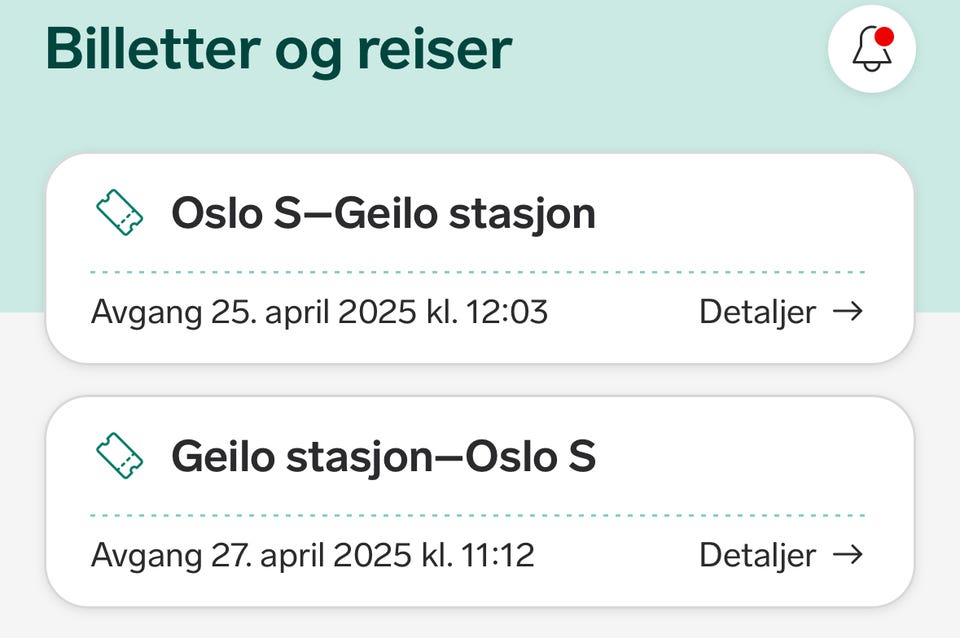Image resolution: width=960 pixels, height=638 pixels.
Task: Click the Avgang 27. april 2025 departure text
Action: pos(312,555)
